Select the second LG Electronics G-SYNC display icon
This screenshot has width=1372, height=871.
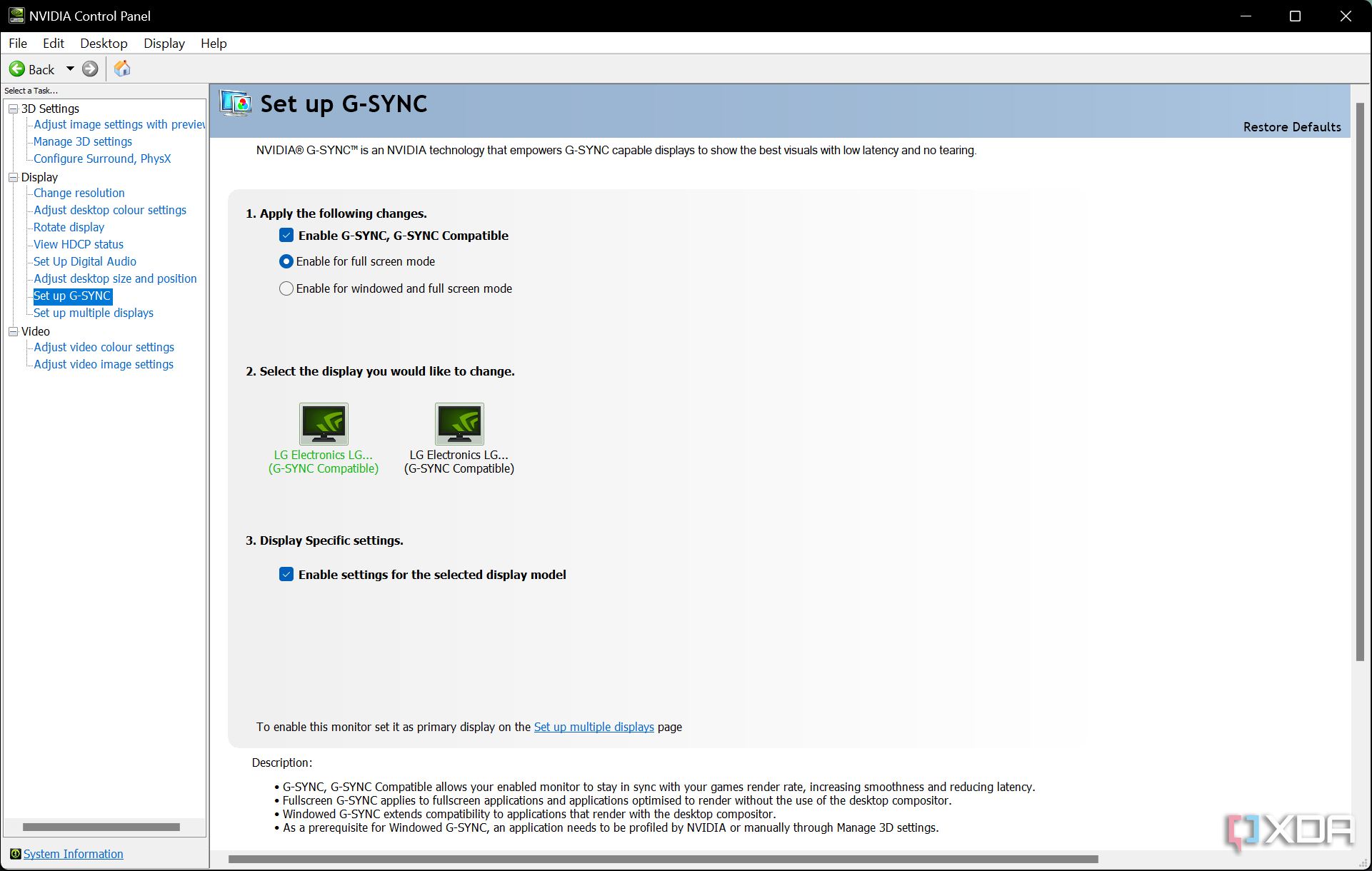pyautogui.click(x=458, y=422)
